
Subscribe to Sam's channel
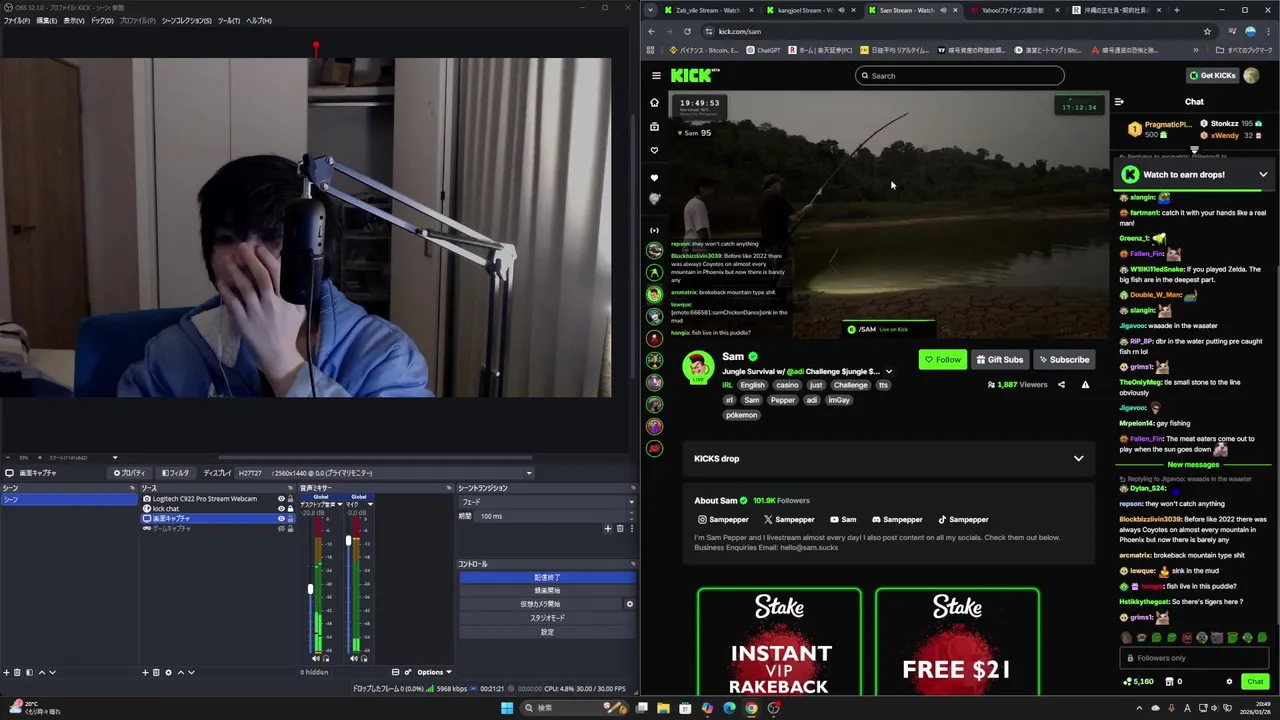(1063, 359)
